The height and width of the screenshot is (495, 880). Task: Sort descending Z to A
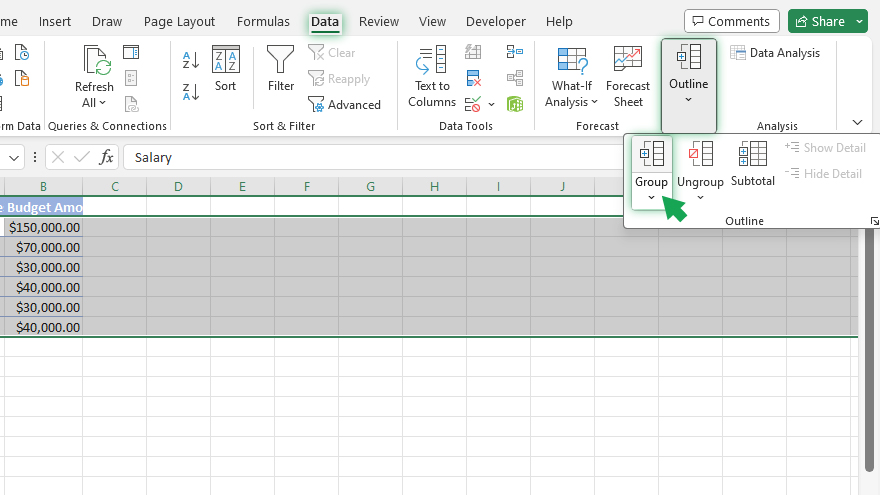(191, 91)
